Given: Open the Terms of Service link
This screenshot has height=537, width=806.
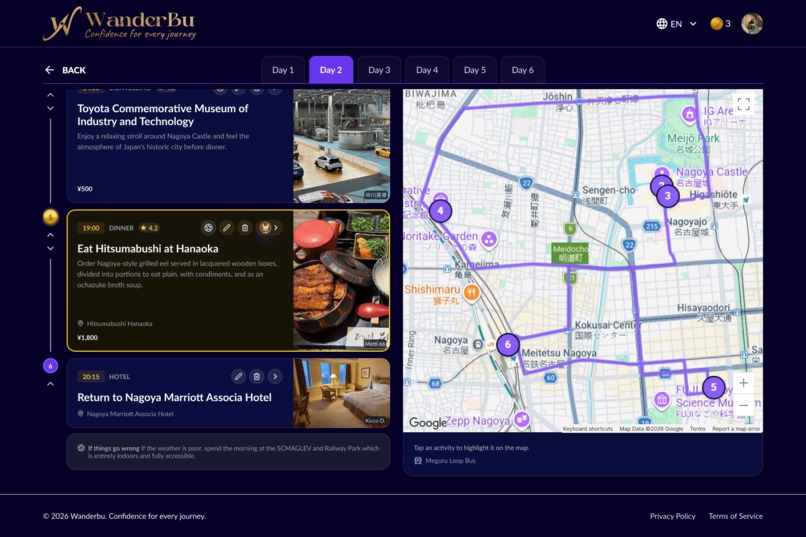Looking at the screenshot, I should pos(736,516).
